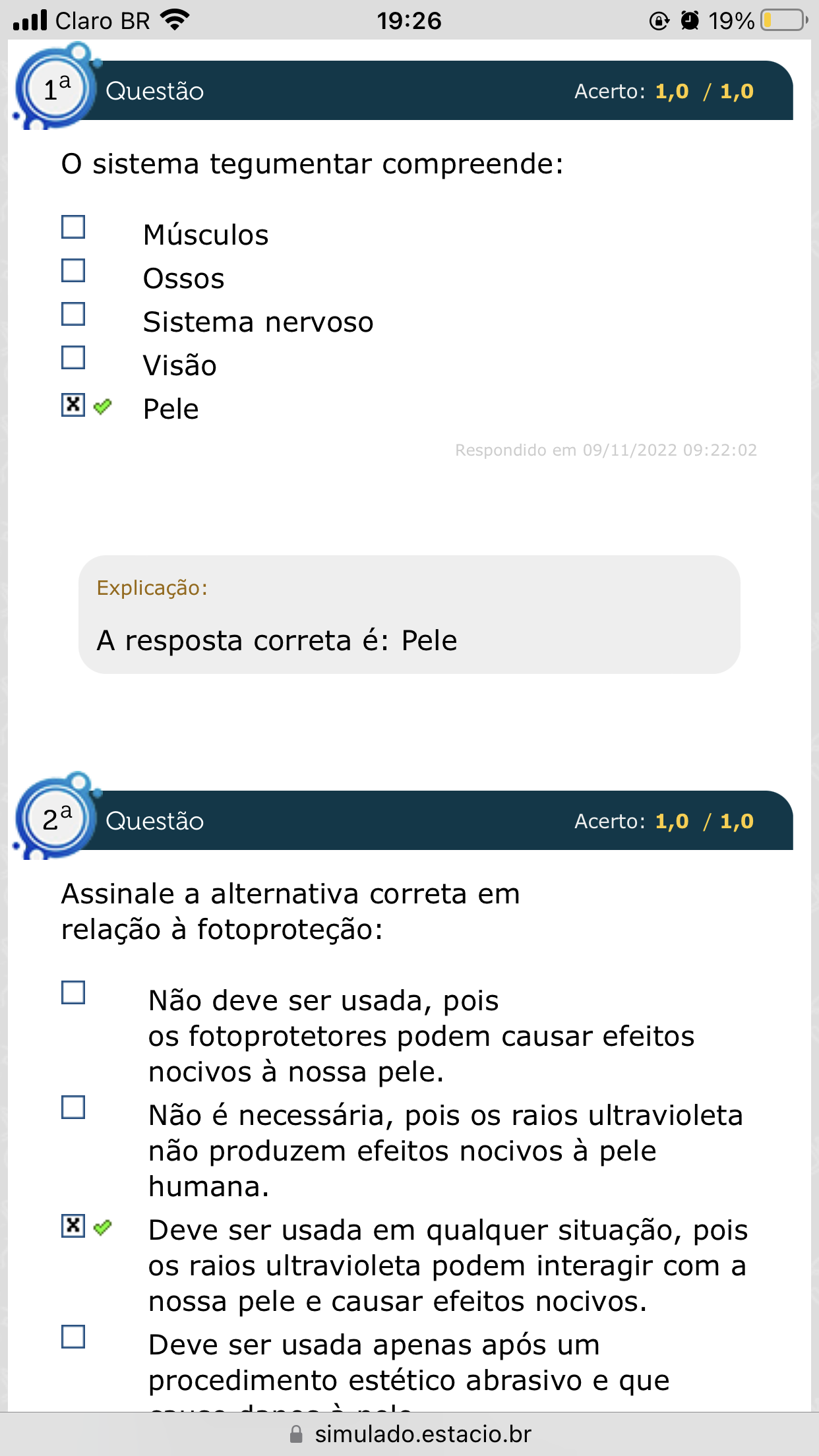This screenshot has width=819, height=1456.
Task: Tap the battery indicator icon
Action: pos(783,20)
